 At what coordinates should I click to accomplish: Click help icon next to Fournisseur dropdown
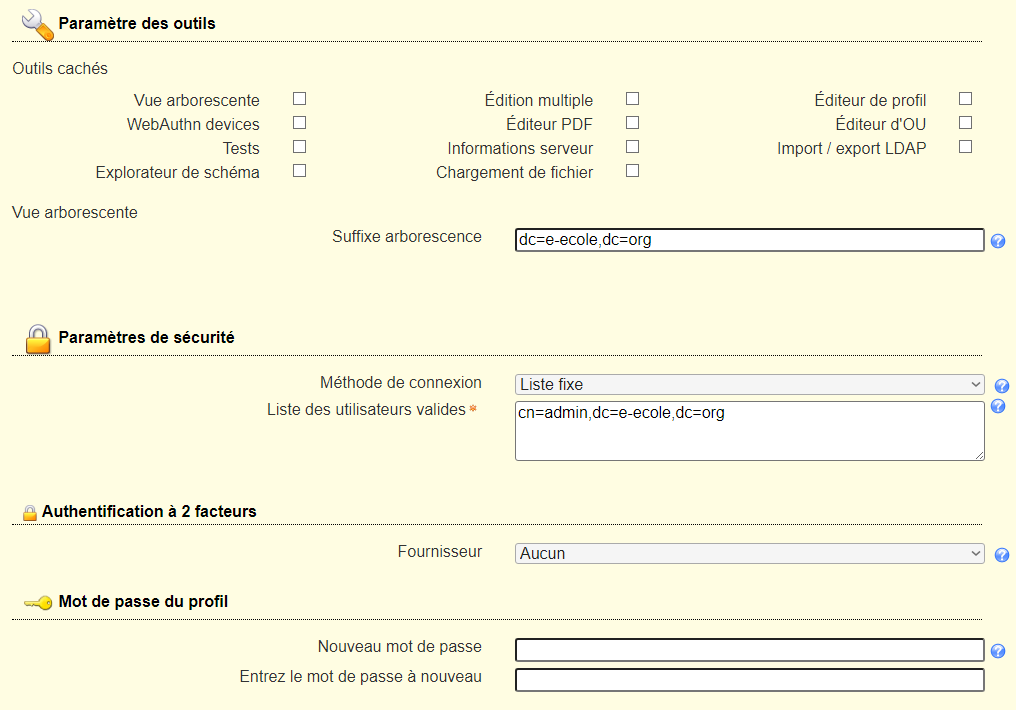(1001, 555)
